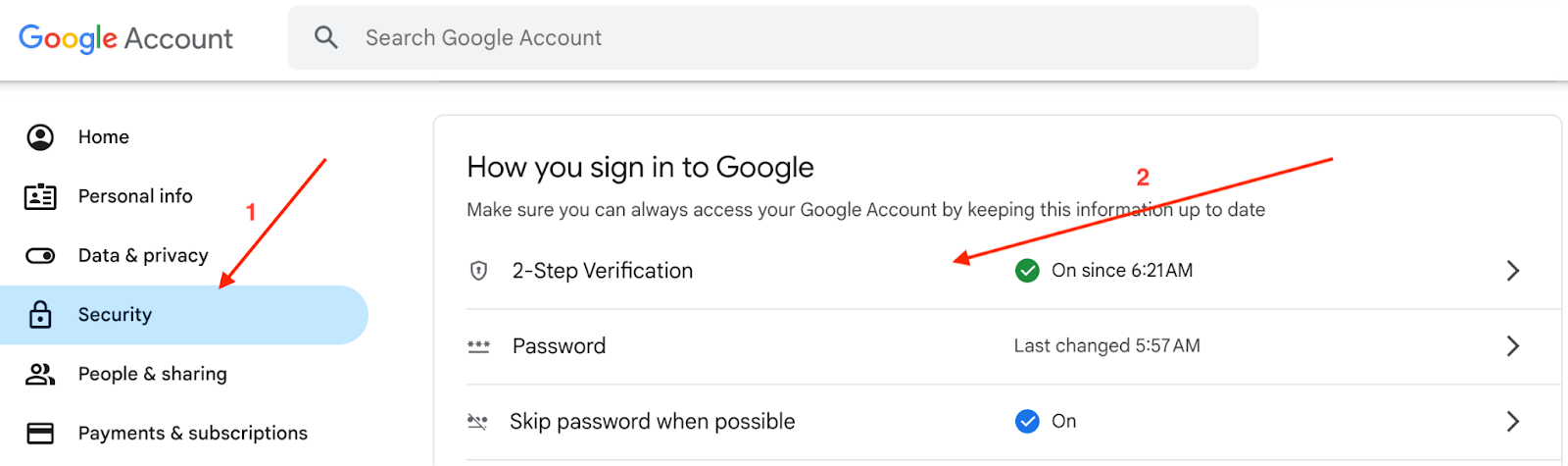Click the Google Account logo

coord(125,38)
